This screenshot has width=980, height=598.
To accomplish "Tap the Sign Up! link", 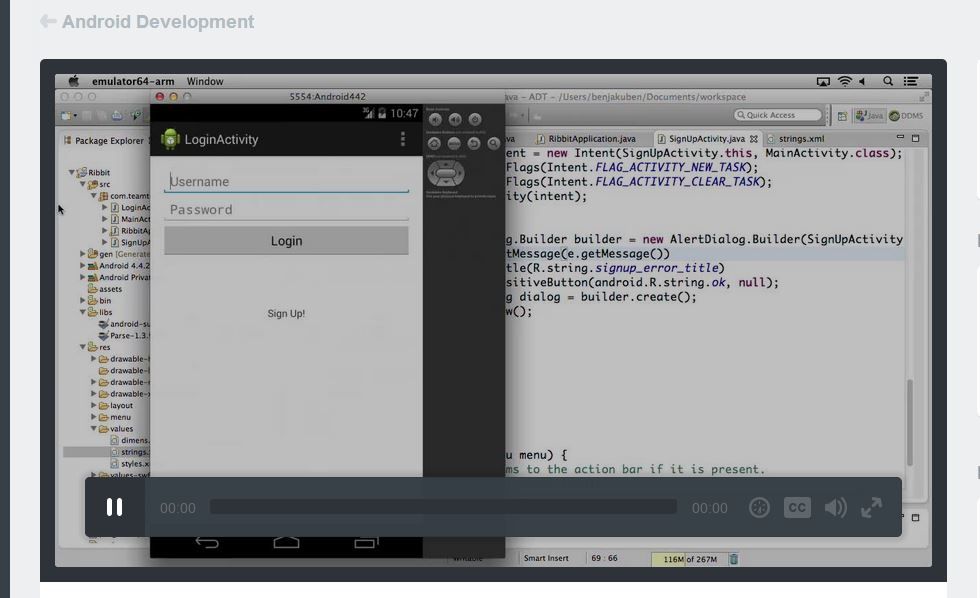I will pyautogui.click(x=286, y=314).
